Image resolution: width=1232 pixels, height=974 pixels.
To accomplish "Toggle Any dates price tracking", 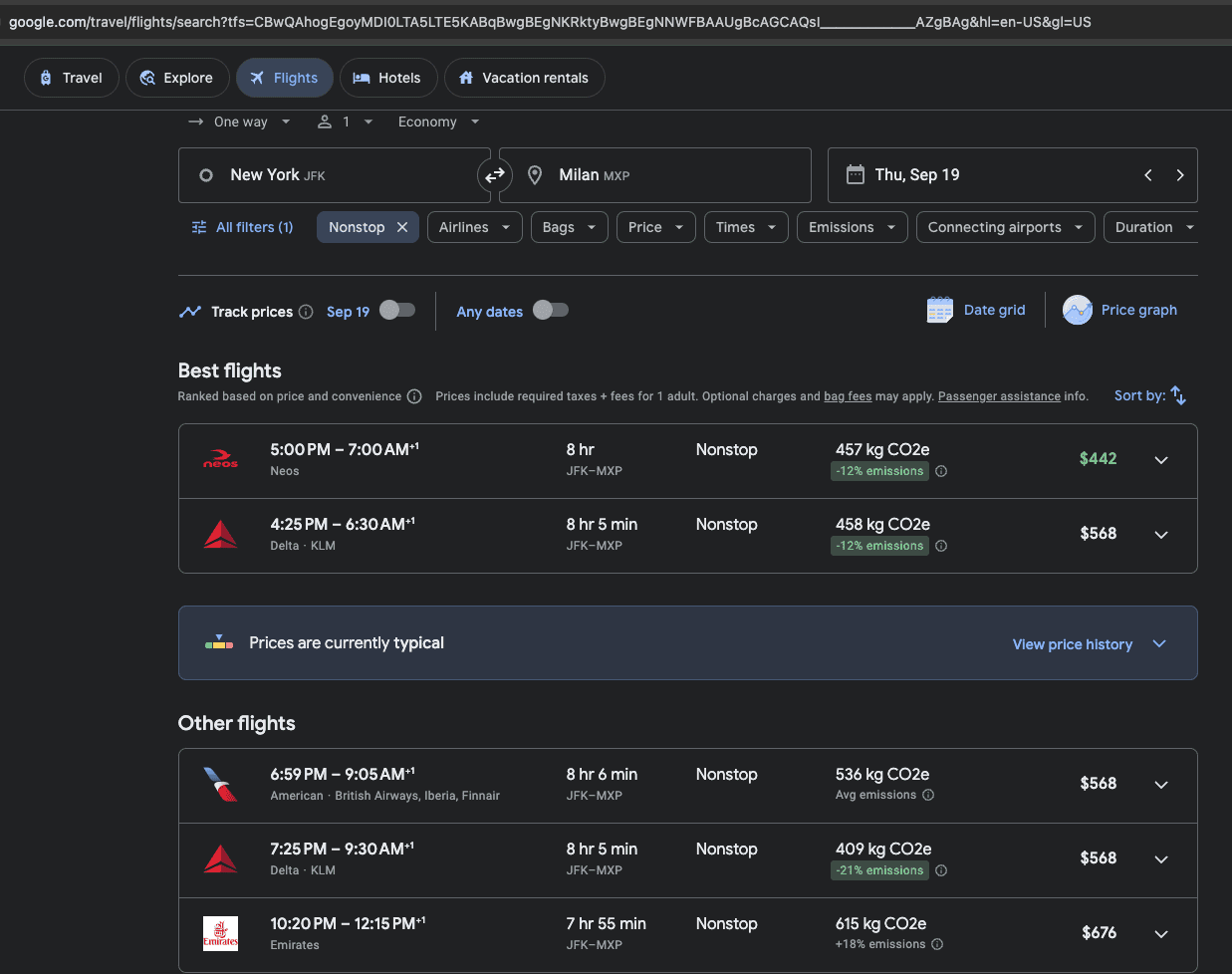I will [550, 311].
